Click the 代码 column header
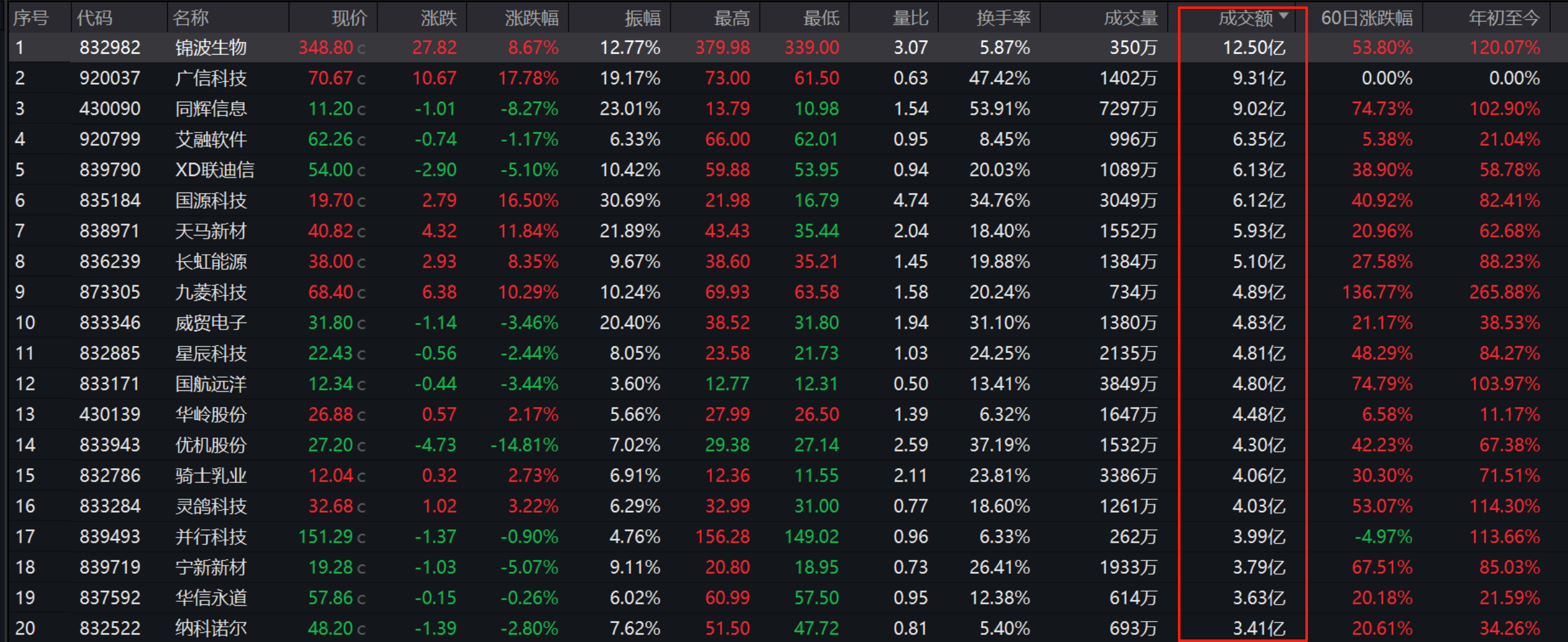 point(94,18)
